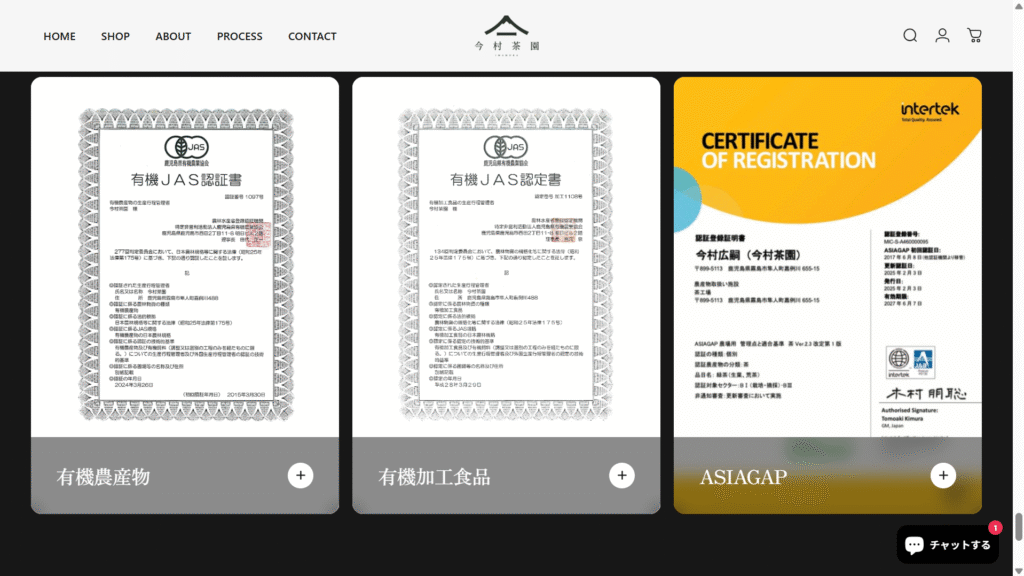Open the PROCESS menu item
This screenshot has width=1024, height=576.
pyautogui.click(x=240, y=37)
